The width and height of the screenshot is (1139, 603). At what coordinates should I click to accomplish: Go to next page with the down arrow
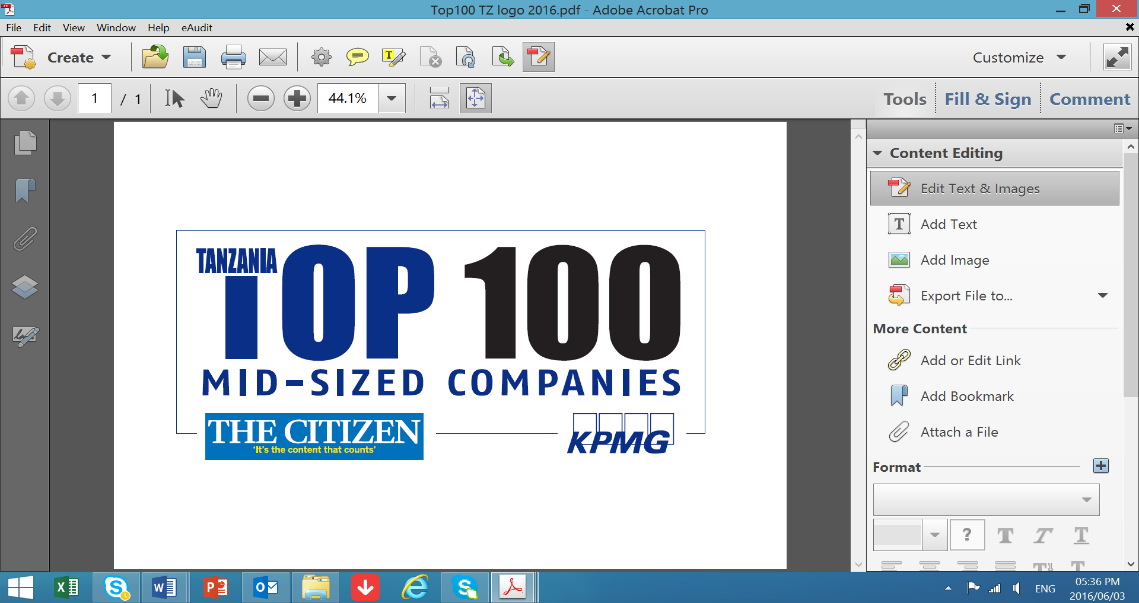click(57, 98)
